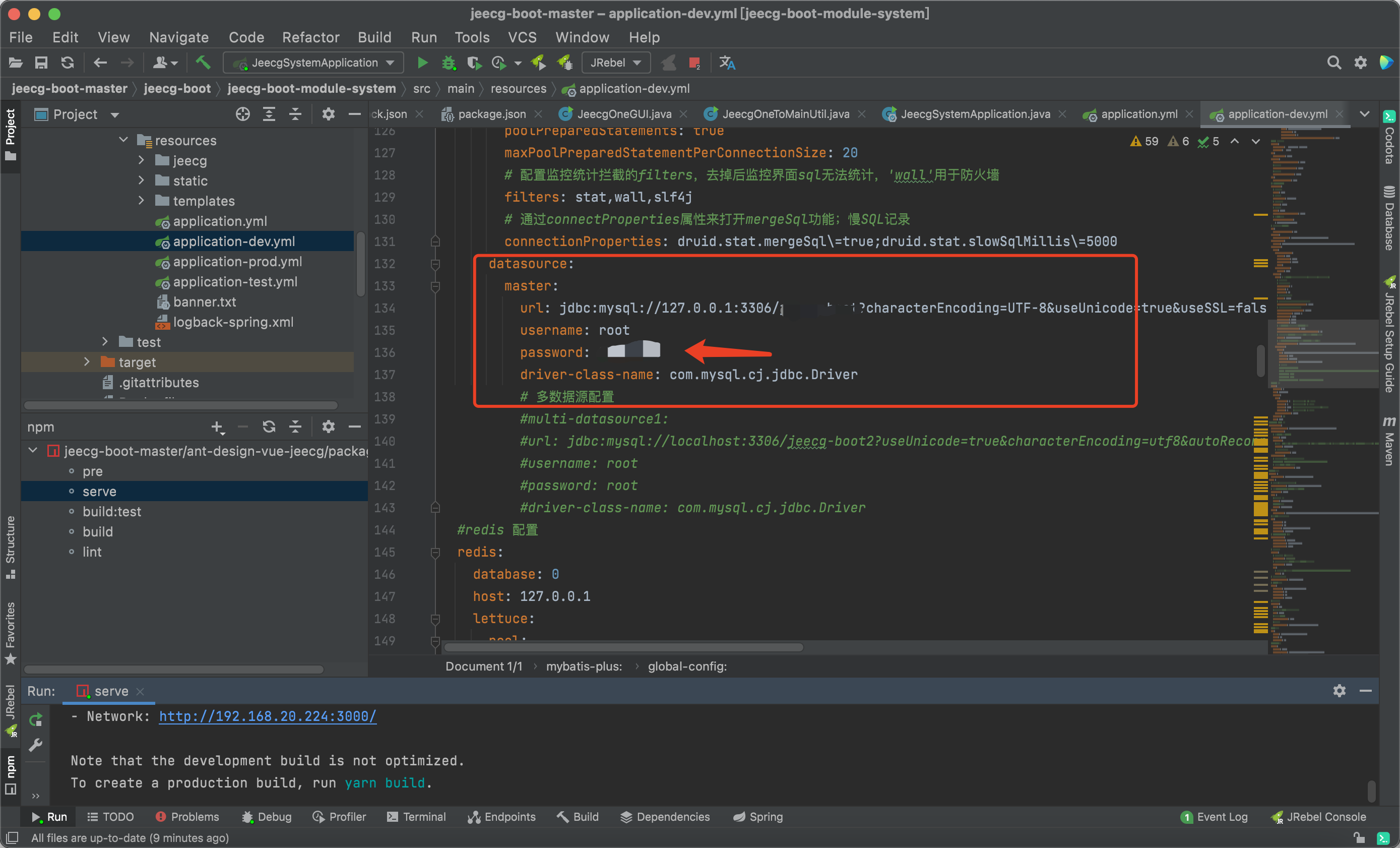Reload npm scripts with refresh icon
The image size is (1400, 848).
point(269,427)
